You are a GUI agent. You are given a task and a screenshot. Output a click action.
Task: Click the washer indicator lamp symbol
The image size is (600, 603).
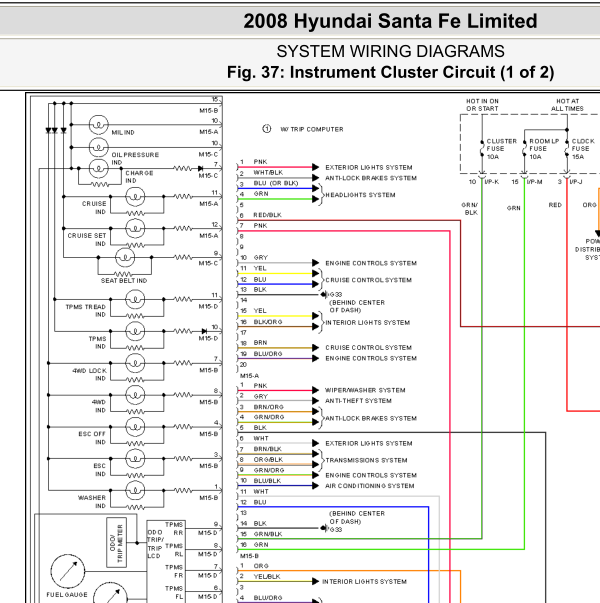(x=135, y=490)
